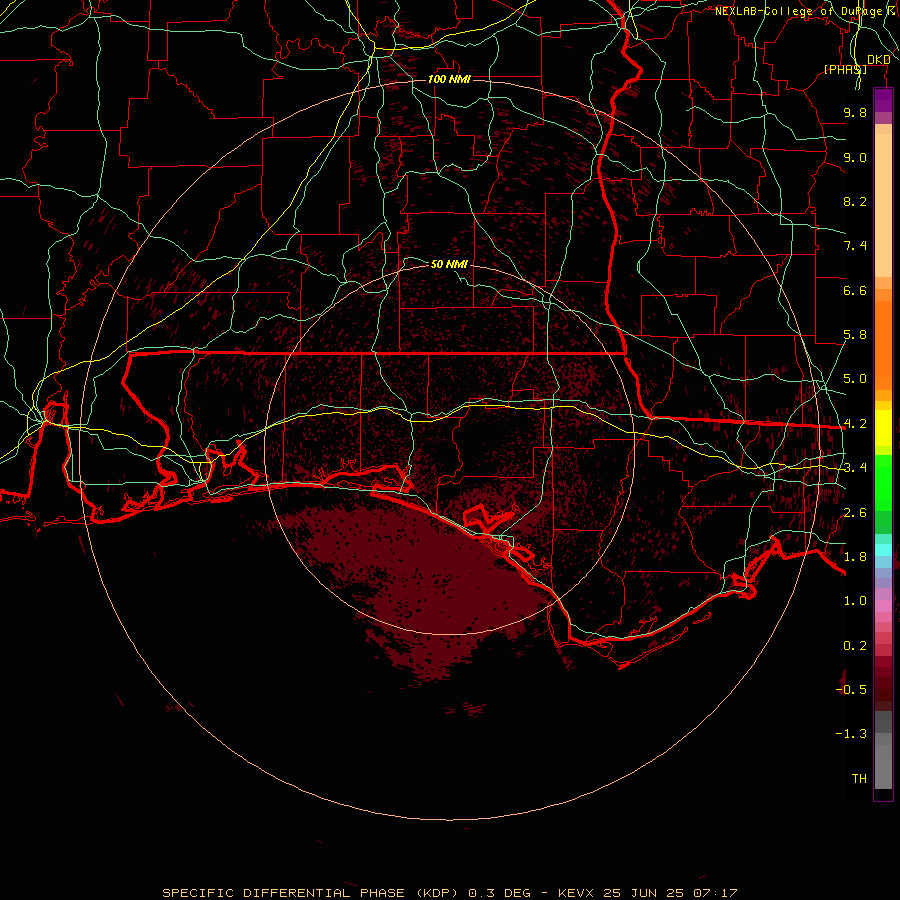Click the 3.4 scale value
Image resolution: width=900 pixels, height=900 pixels.
click(x=855, y=468)
